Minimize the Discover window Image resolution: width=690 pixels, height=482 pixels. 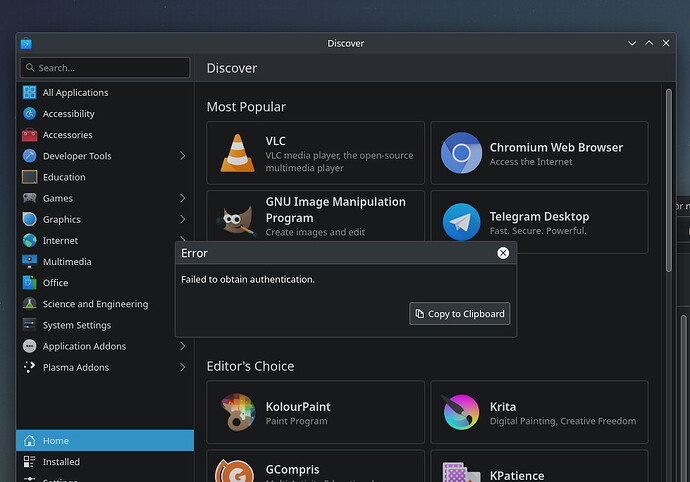632,43
